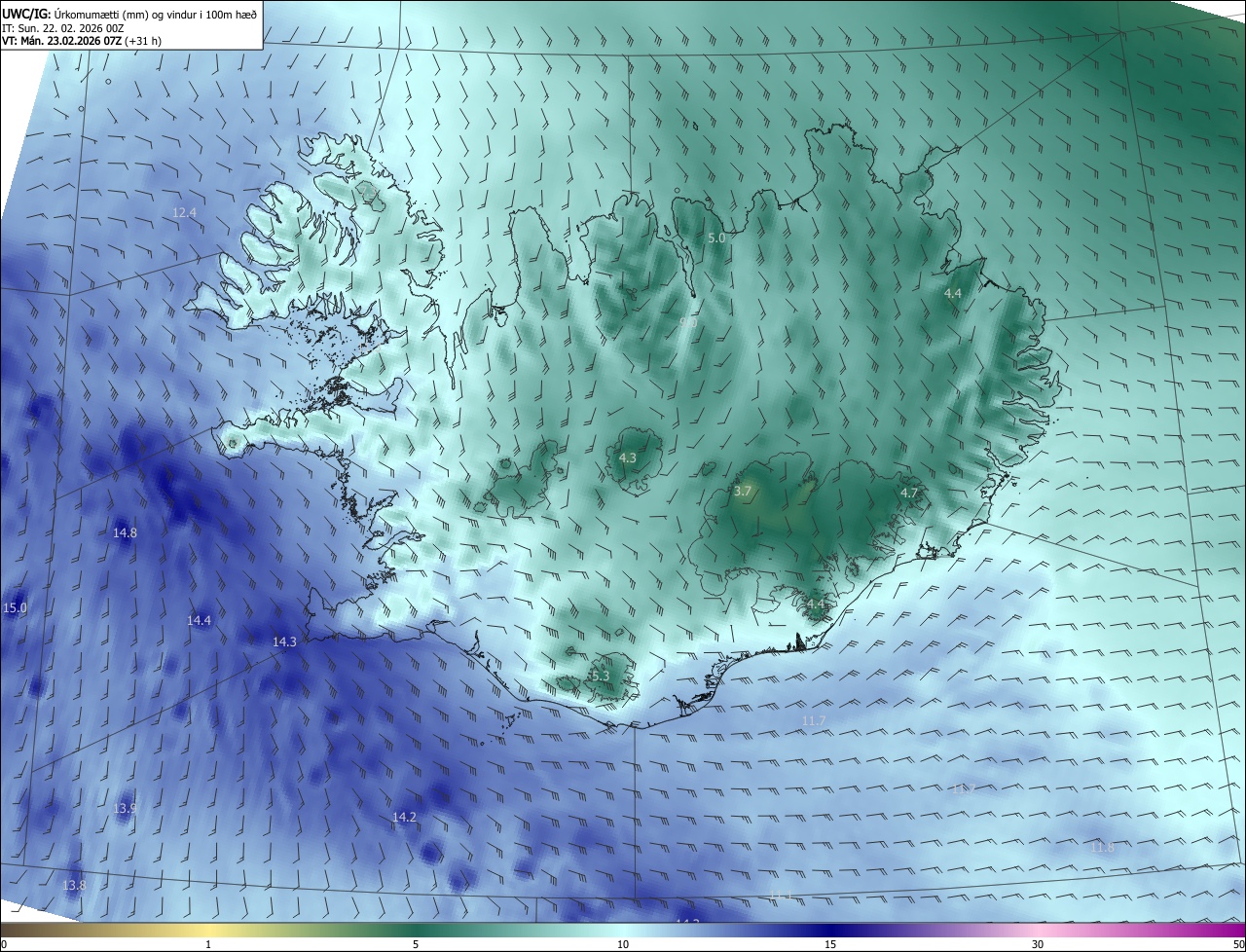Click the 15.0 value on the map
Image resolution: width=1246 pixels, height=952 pixels.
tap(15, 607)
